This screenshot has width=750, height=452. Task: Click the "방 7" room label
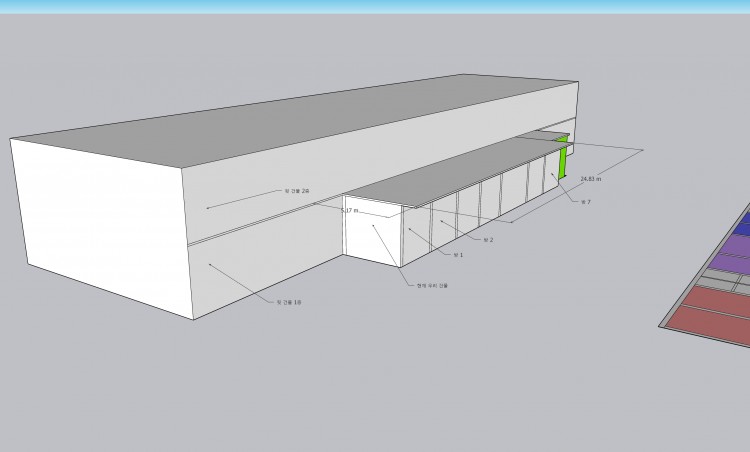pyautogui.click(x=587, y=202)
